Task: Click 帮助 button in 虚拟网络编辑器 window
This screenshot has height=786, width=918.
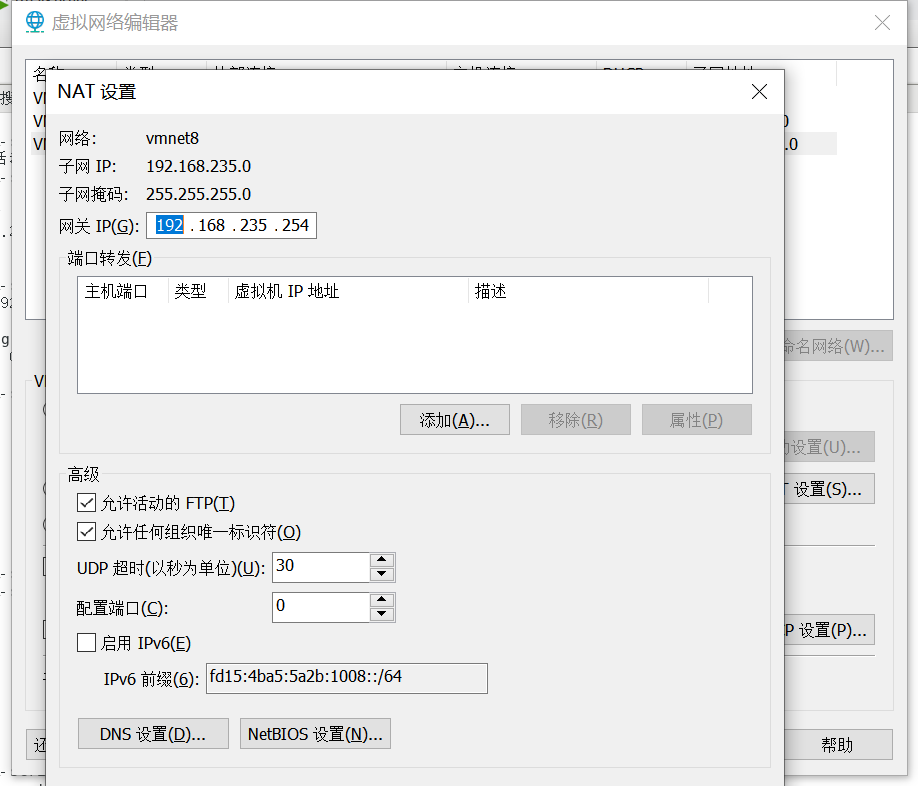Action: point(838,744)
